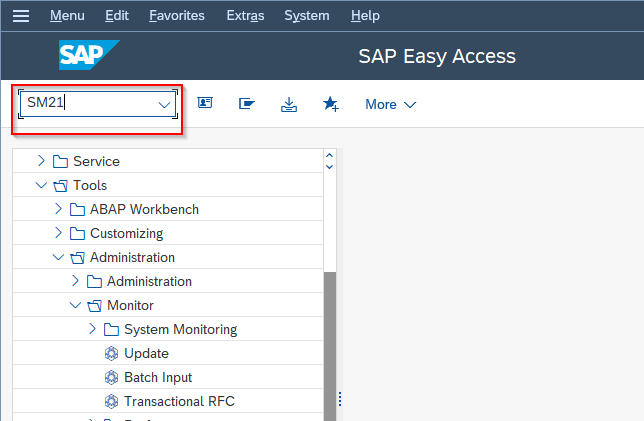The width and height of the screenshot is (644, 421).
Task: Open the Extras menu
Action: (247, 16)
